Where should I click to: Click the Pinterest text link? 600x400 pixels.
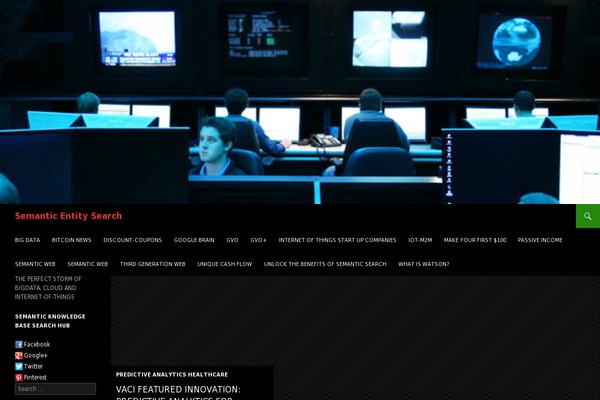(35, 377)
